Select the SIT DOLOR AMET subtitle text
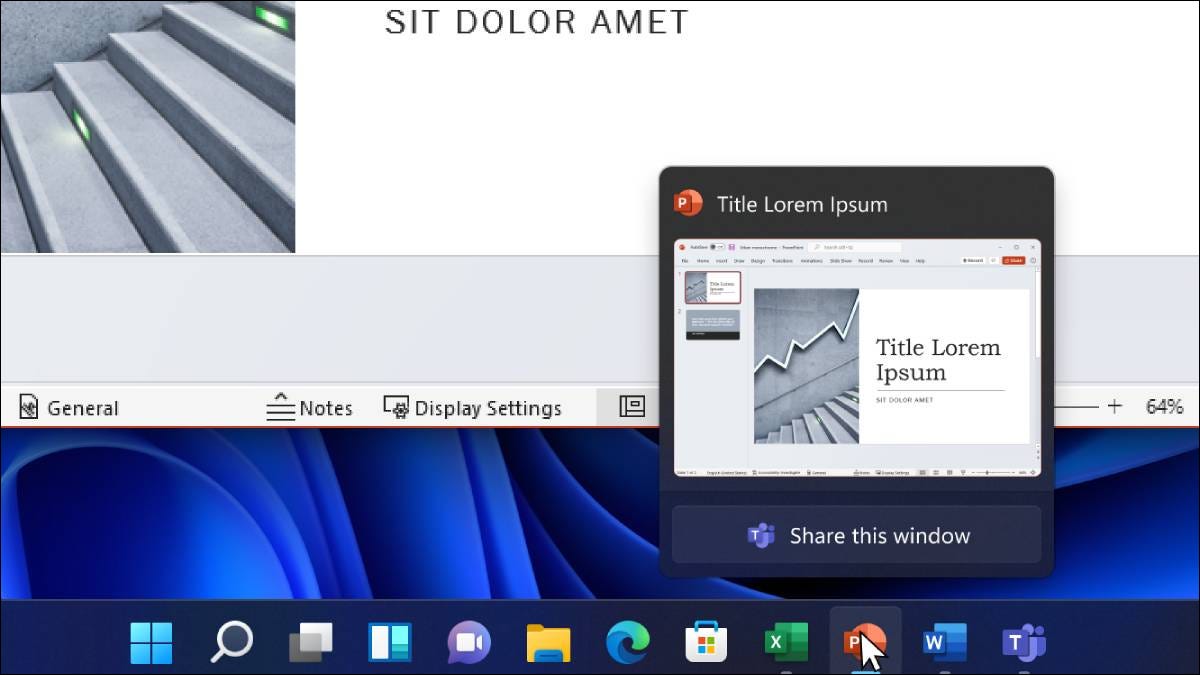The image size is (1200, 675). (537, 23)
